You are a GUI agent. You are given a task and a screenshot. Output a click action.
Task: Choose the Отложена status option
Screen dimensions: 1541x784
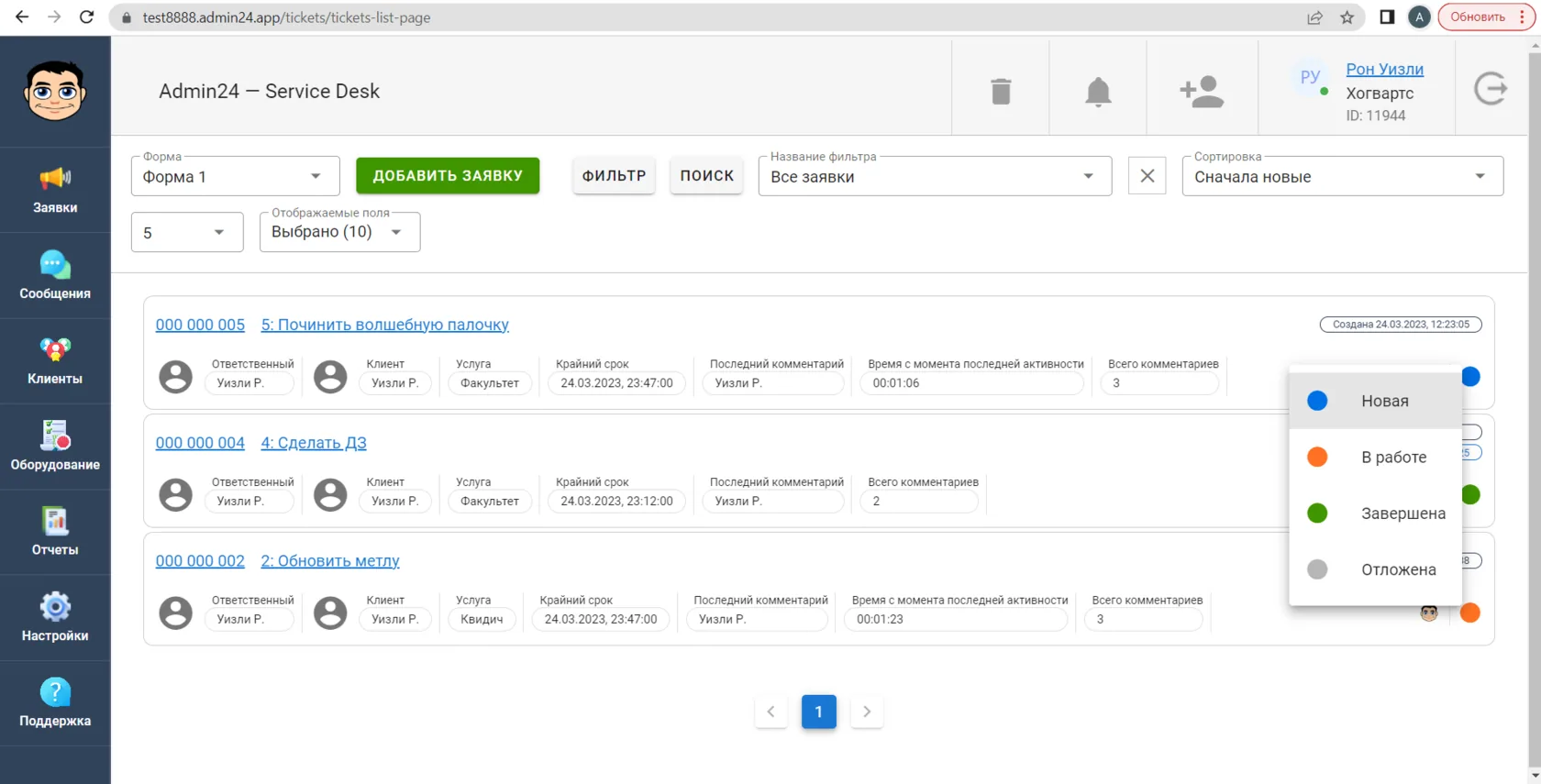pos(1375,569)
